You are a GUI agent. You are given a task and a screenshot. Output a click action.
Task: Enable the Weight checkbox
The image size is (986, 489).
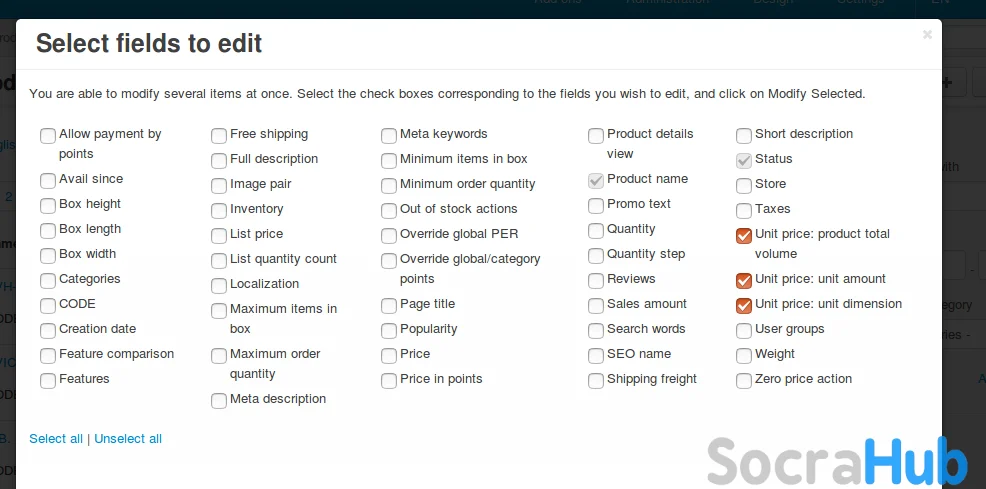coord(744,356)
